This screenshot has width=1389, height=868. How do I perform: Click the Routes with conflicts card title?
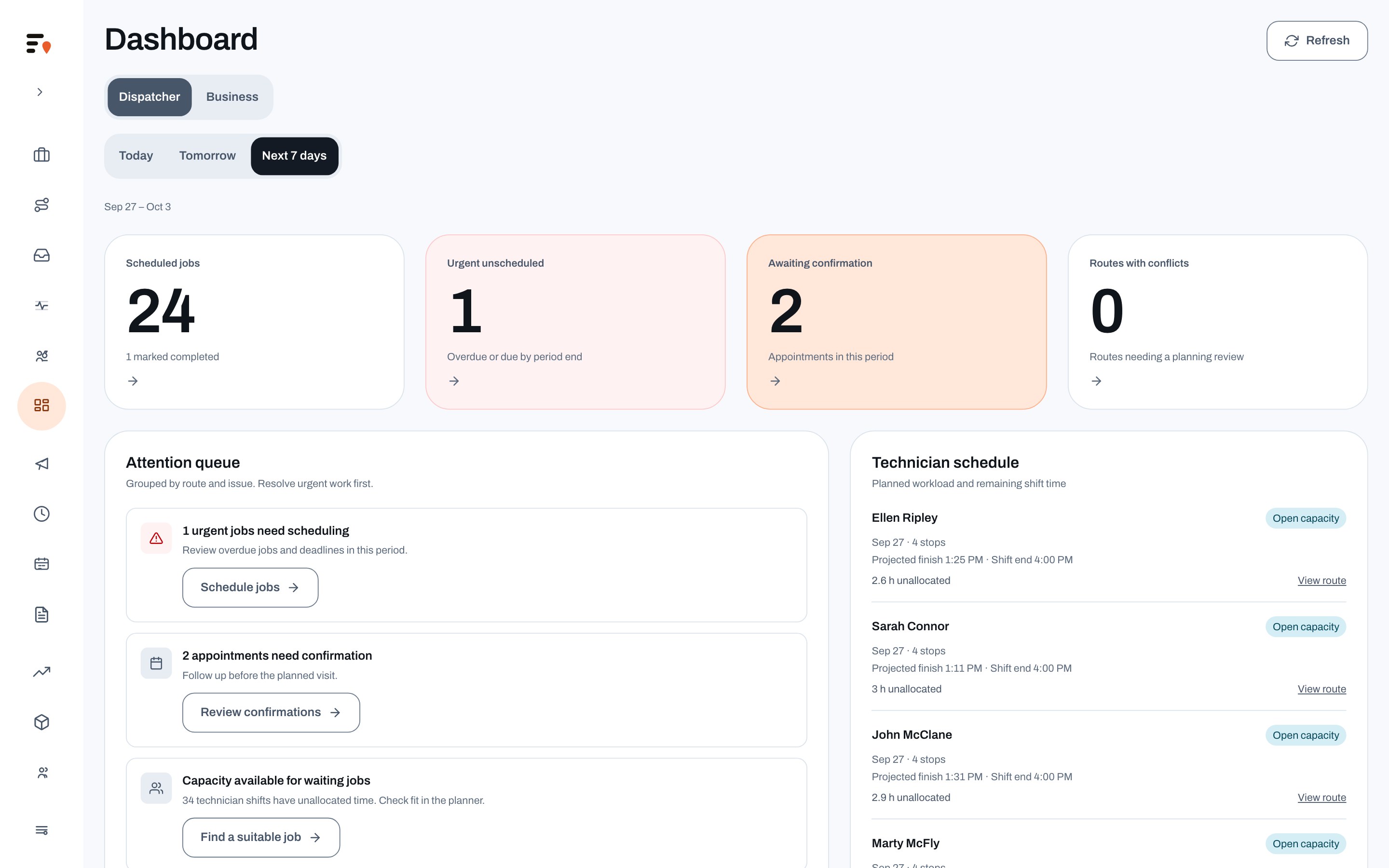click(1139, 263)
